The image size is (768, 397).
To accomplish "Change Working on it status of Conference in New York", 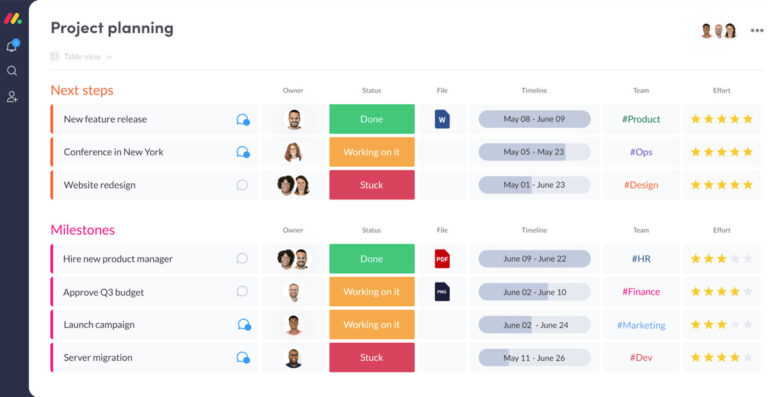I will coord(372,152).
